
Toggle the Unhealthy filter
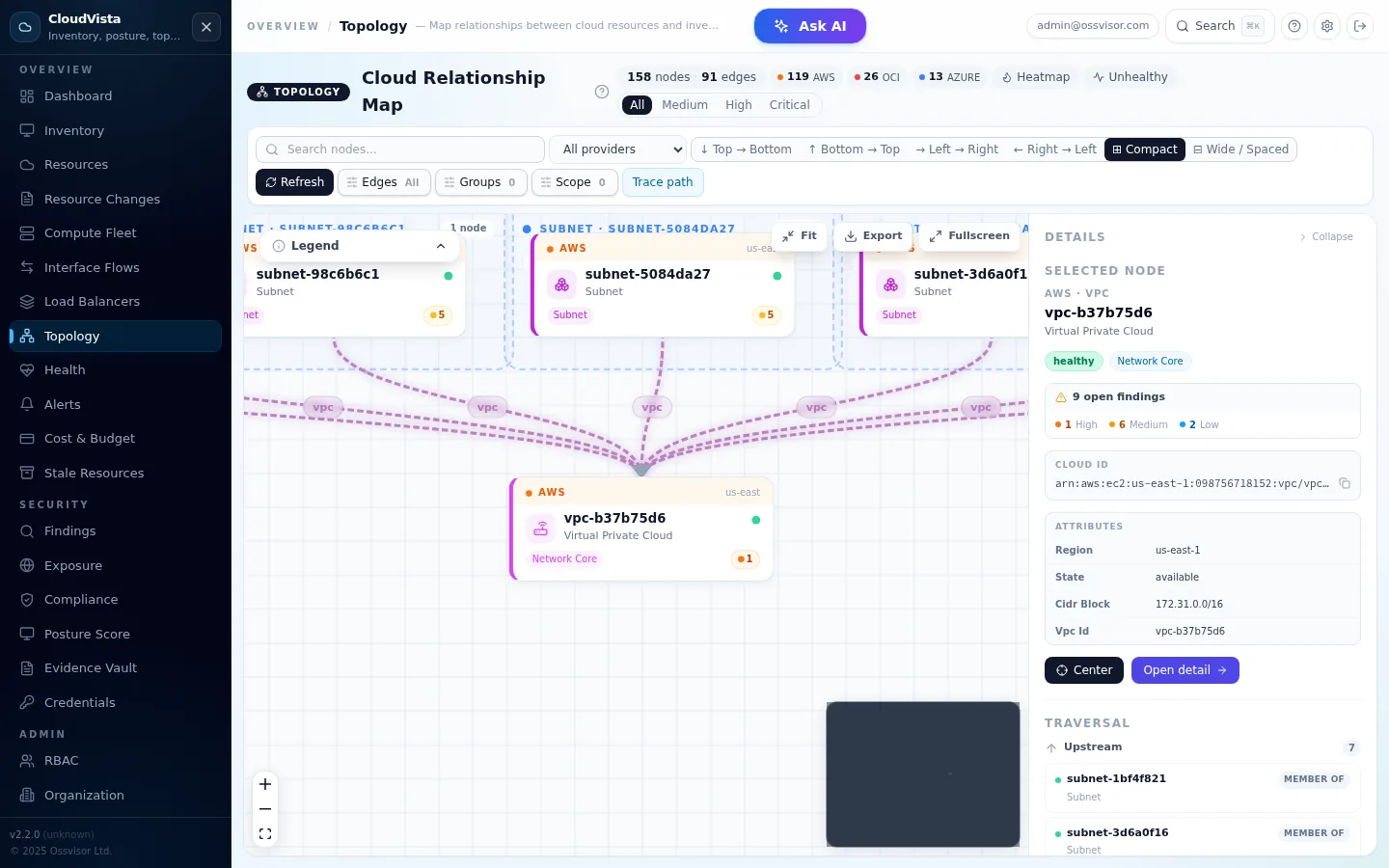coord(1130,77)
